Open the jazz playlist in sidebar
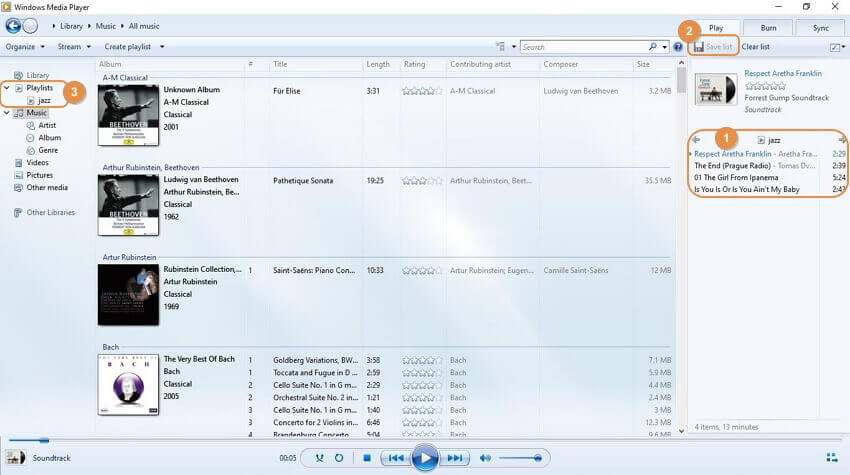Screen dimensions: 850x475 point(44,100)
